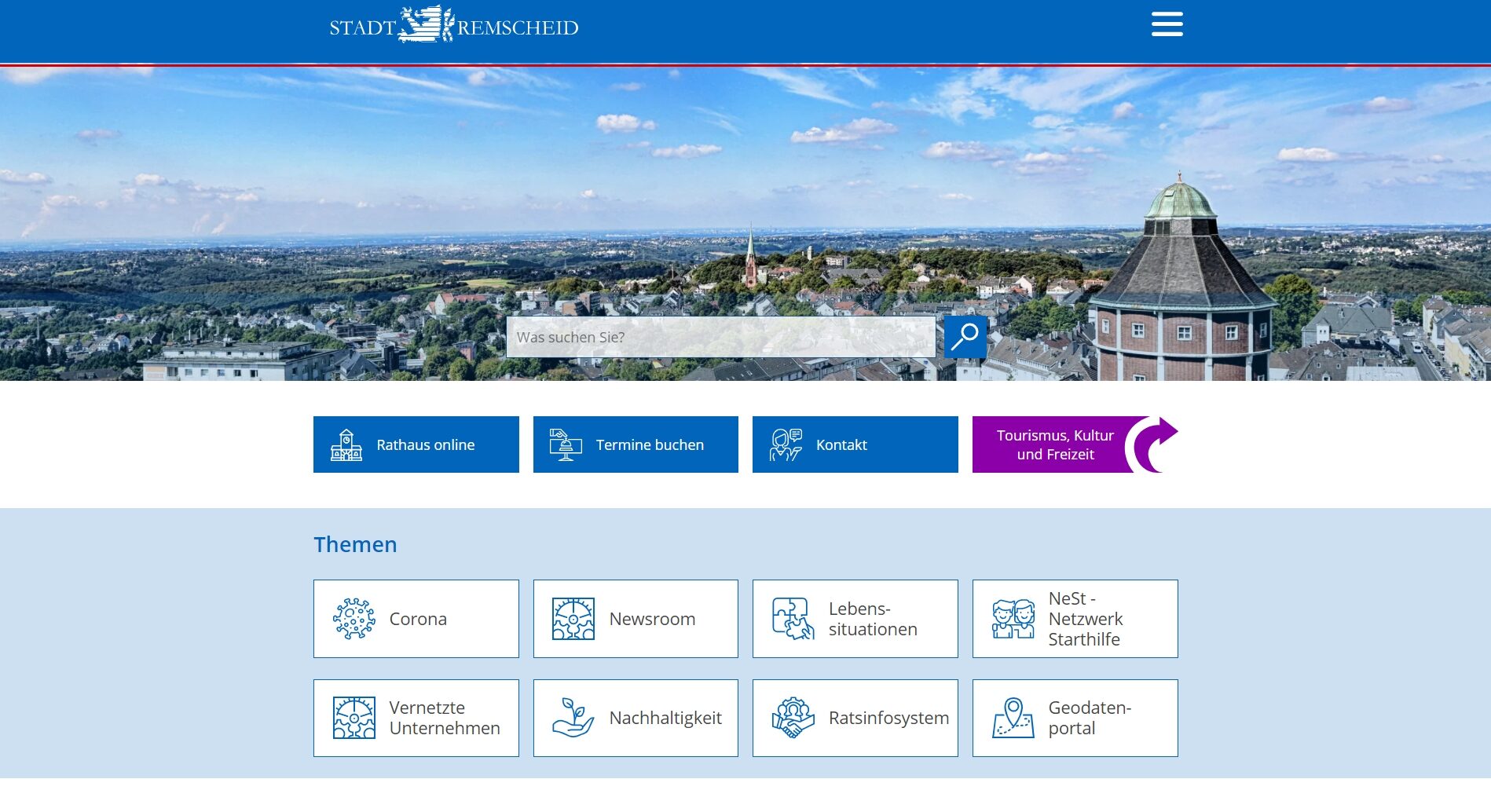1491x812 pixels.
Task: Click the puzzle pieces Lebenssituationen icon
Action: (792, 619)
